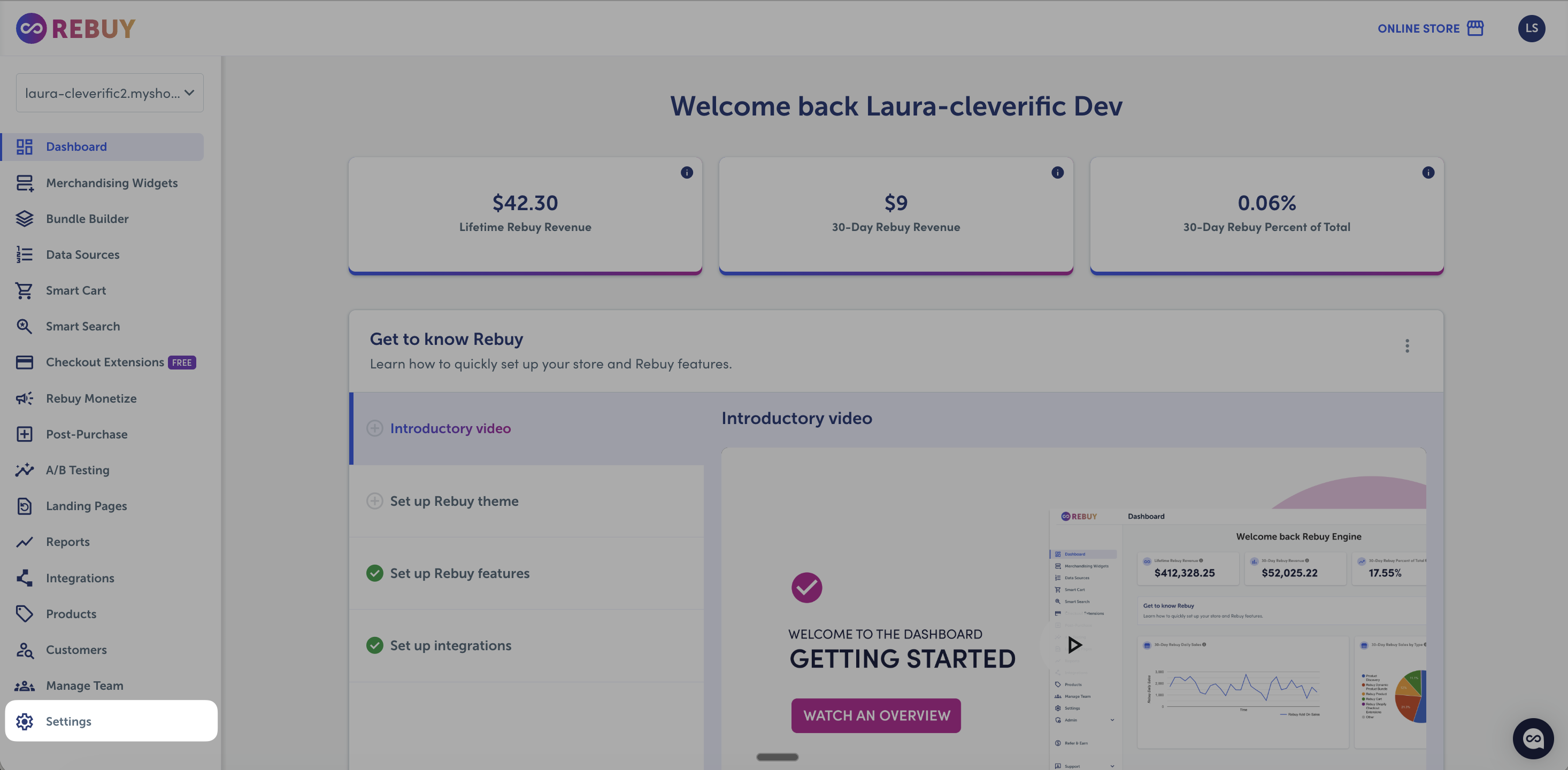
Task: Open the online store icon
Action: (1475, 28)
